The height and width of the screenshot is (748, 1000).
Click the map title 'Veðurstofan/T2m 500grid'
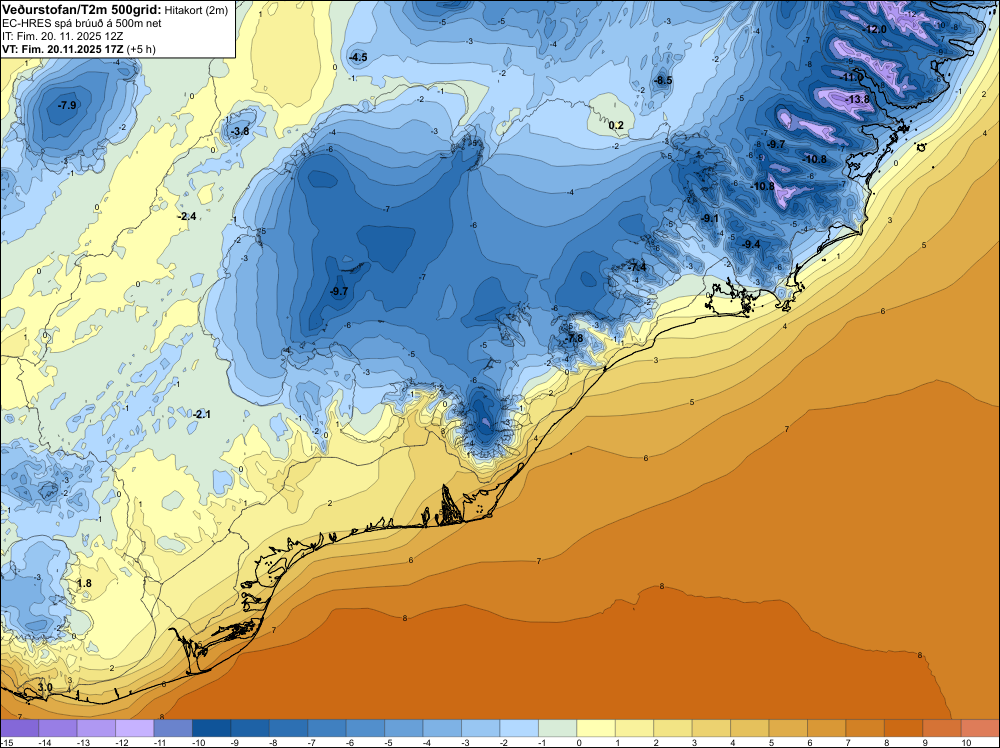tap(82, 10)
